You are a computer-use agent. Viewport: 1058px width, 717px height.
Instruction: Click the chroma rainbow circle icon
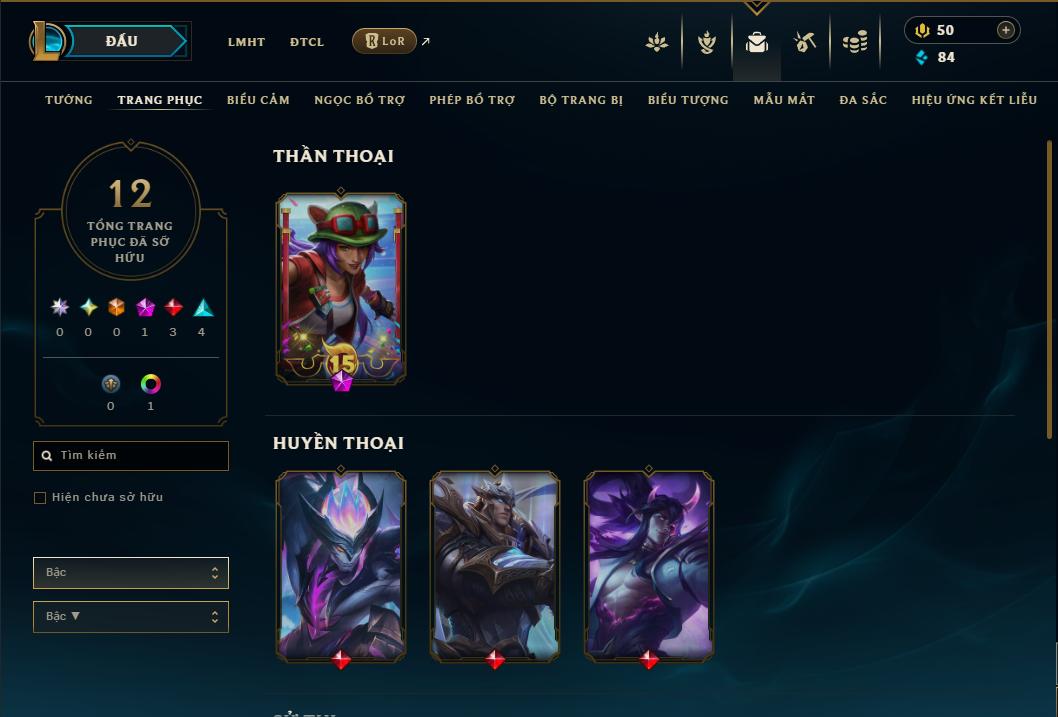150,384
